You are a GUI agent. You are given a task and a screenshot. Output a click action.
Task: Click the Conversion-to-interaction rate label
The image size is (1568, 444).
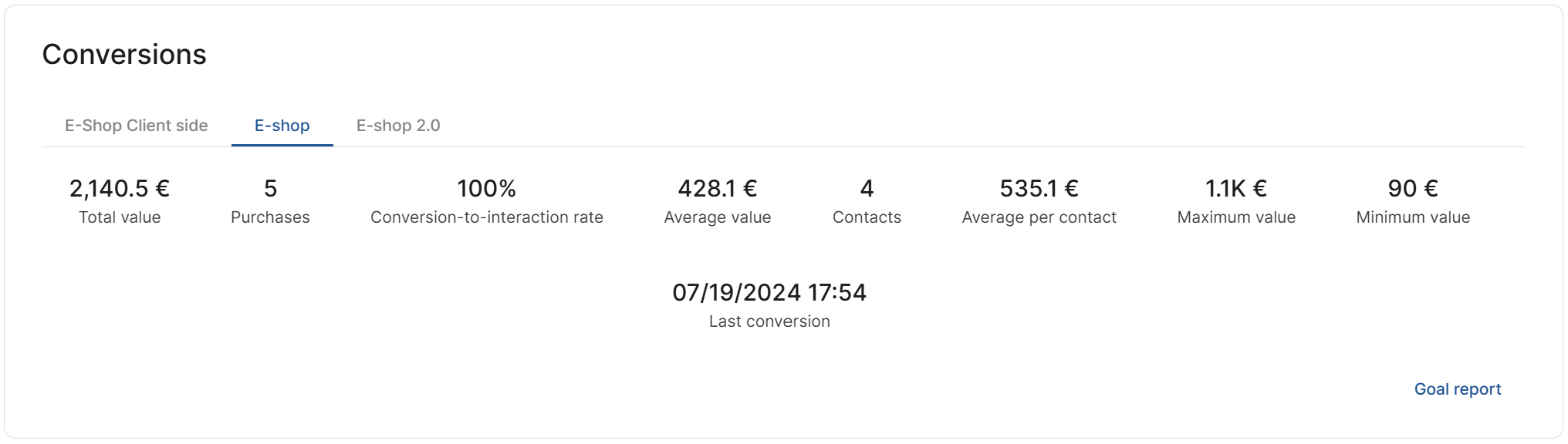pyautogui.click(x=487, y=217)
